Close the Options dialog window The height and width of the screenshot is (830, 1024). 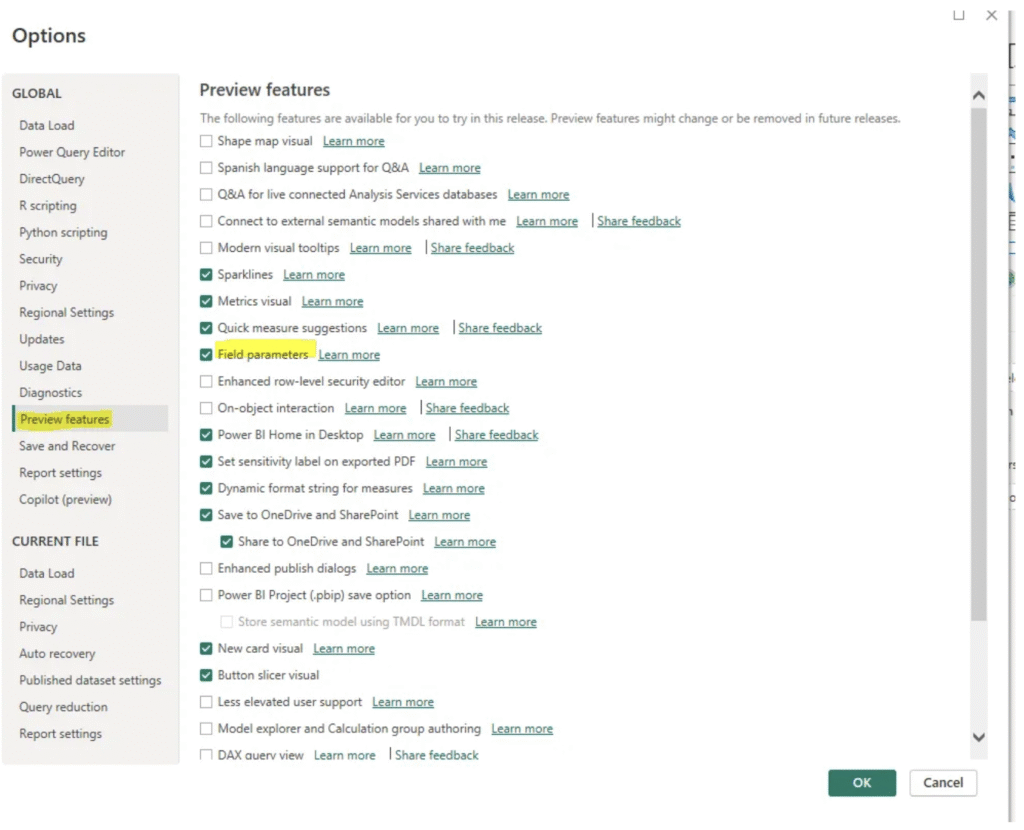pyautogui.click(x=991, y=15)
